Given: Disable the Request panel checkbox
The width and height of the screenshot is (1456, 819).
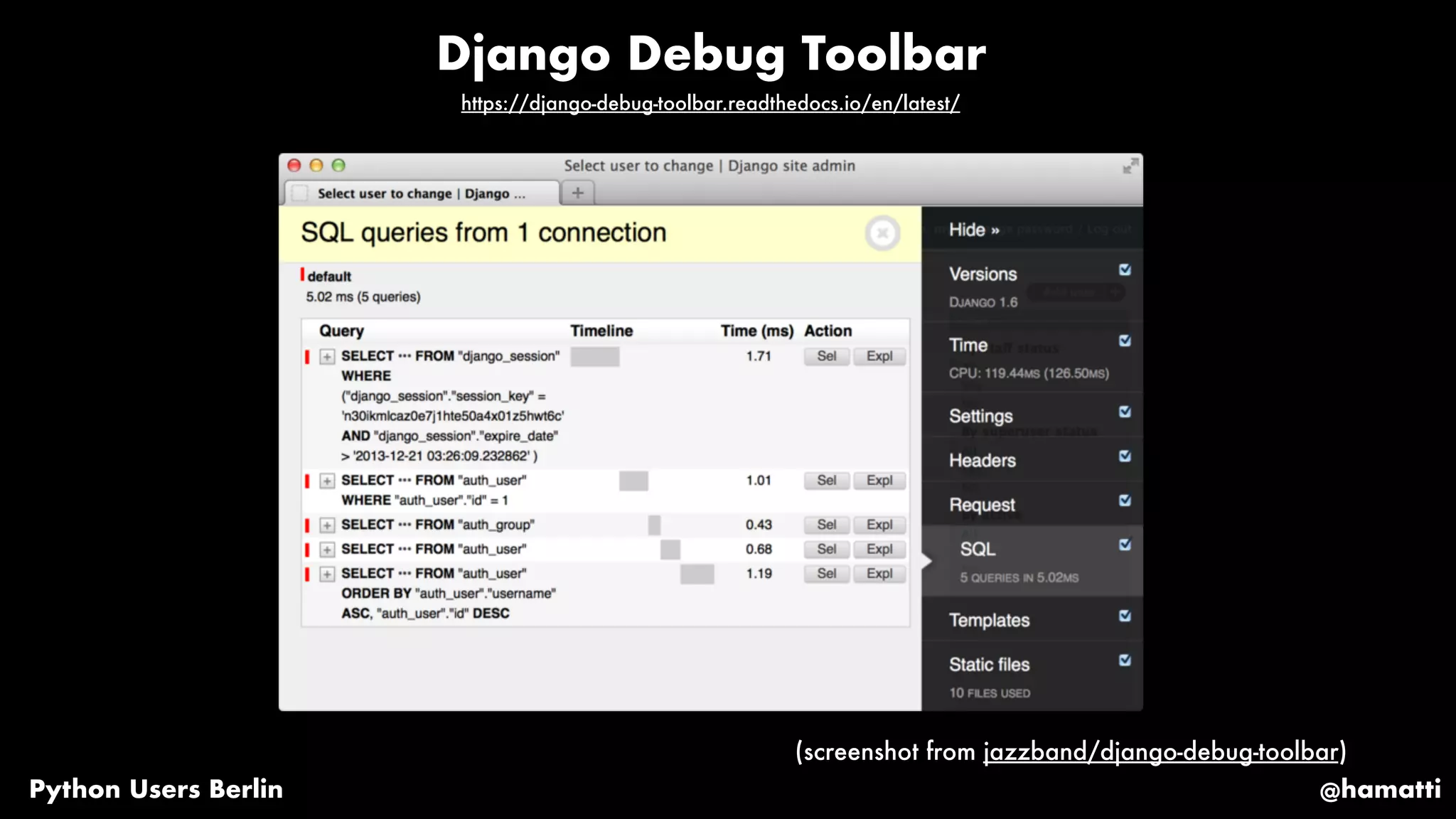Looking at the screenshot, I should pos(1125,500).
